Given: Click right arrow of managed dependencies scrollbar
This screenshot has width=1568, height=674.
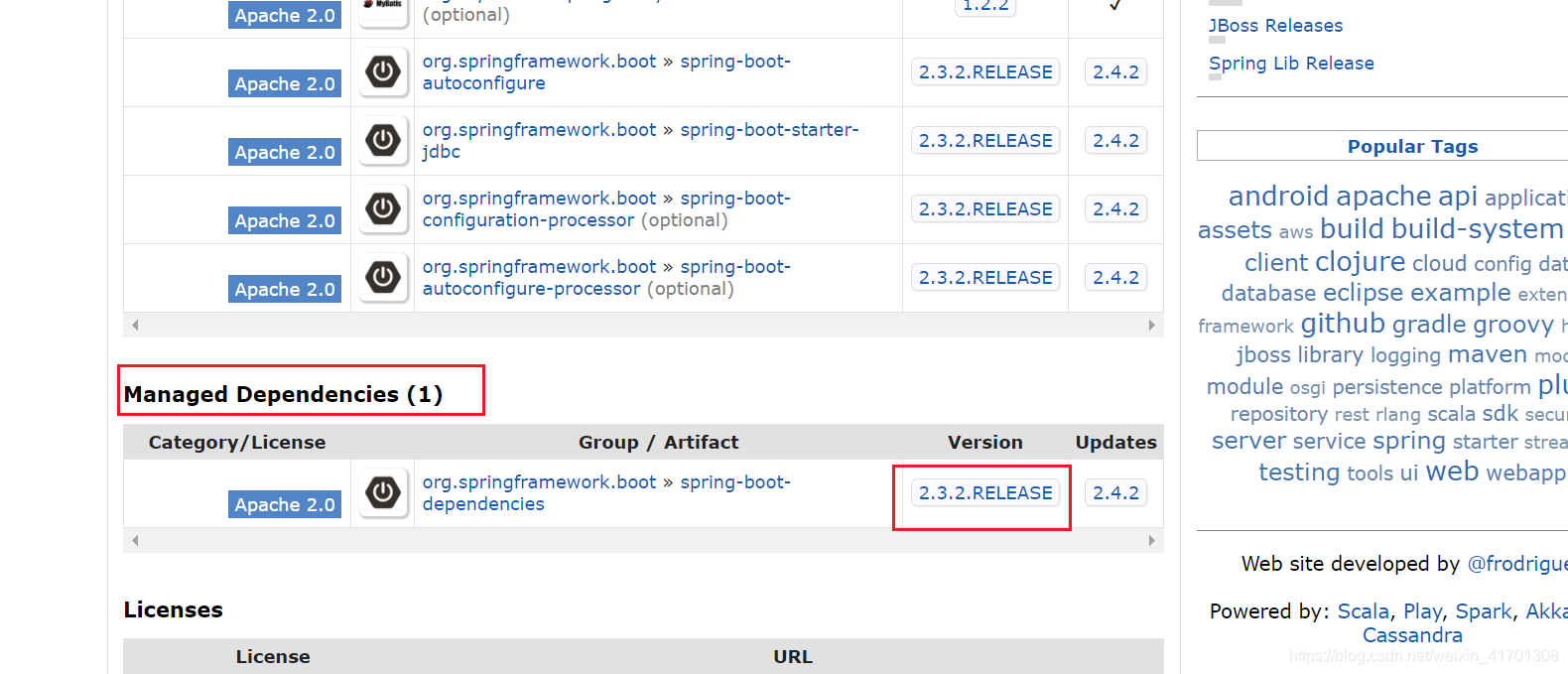Looking at the screenshot, I should pyautogui.click(x=1151, y=540).
